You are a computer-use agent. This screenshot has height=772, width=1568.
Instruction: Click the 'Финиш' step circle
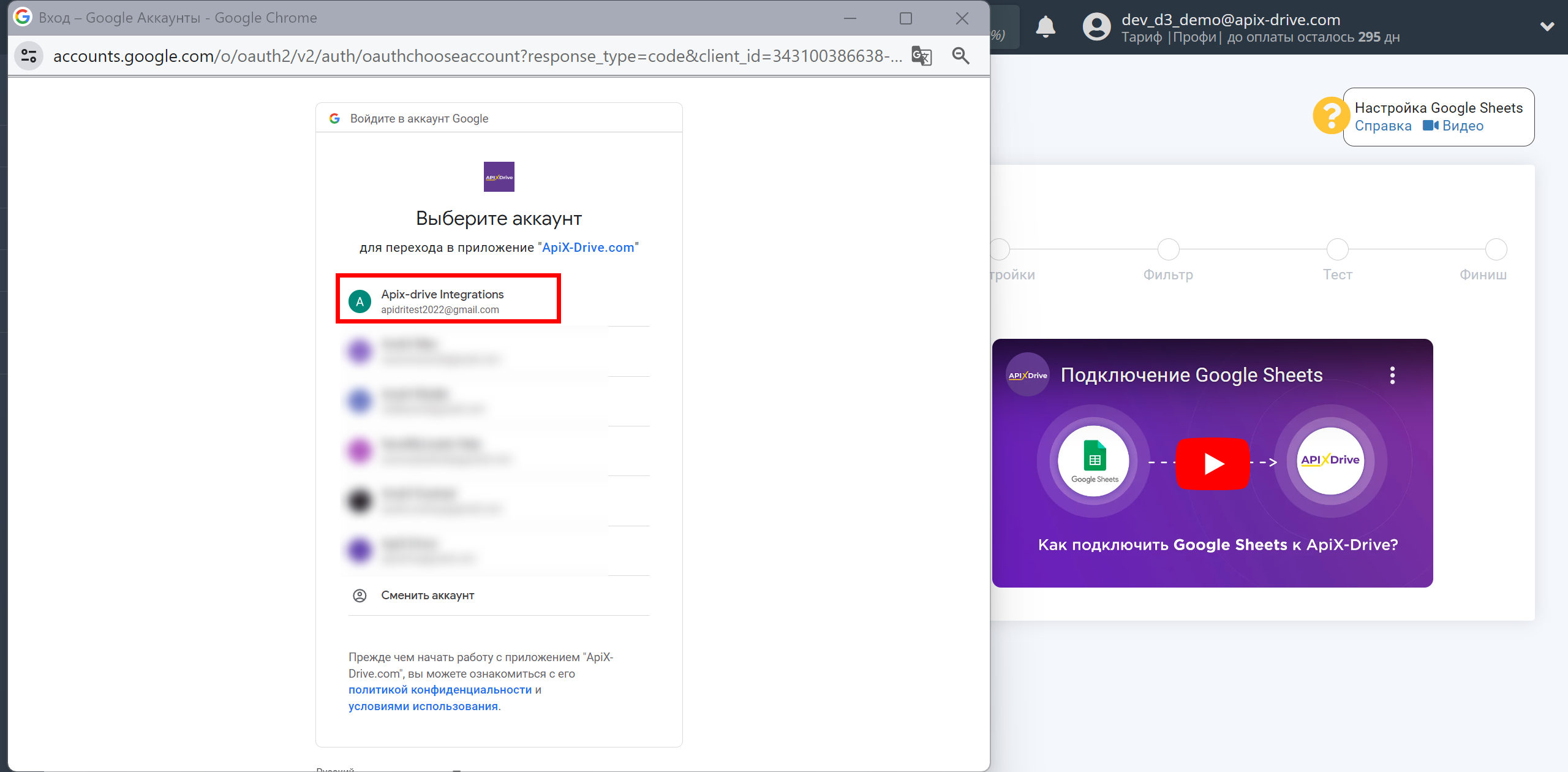1496,249
